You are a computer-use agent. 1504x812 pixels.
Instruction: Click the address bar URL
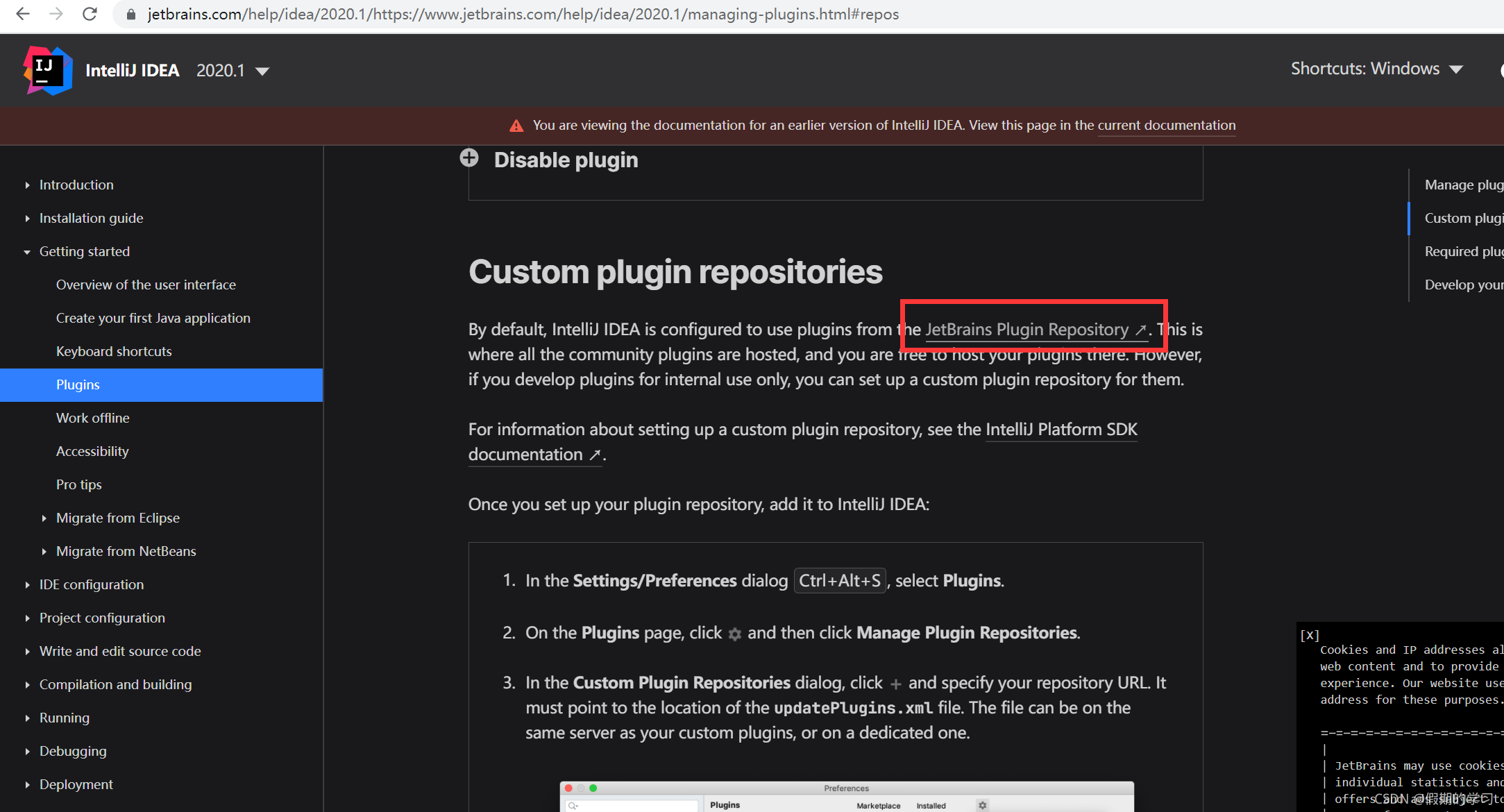tap(523, 14)
